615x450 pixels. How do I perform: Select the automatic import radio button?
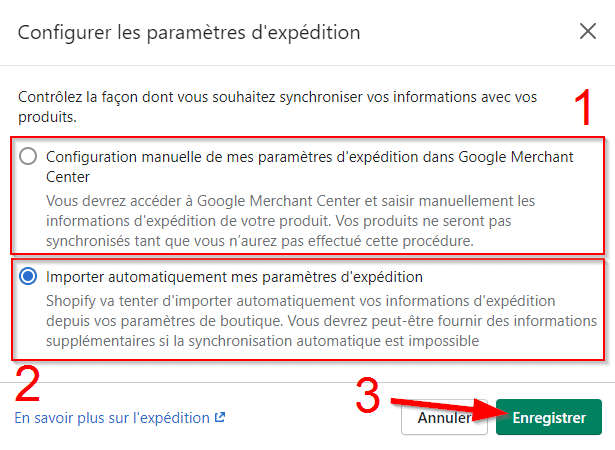pyautogui.click(x=28, y=276)
